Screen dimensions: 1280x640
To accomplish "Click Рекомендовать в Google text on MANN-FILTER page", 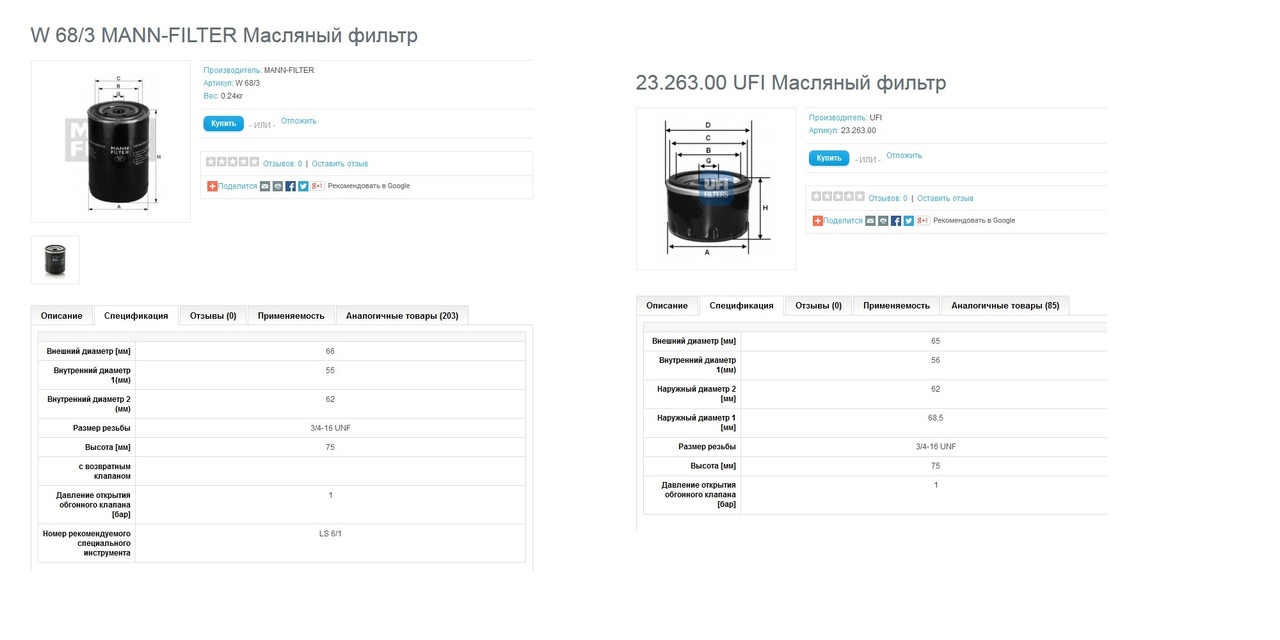I will pyautogui.click(x=369, y=186).
